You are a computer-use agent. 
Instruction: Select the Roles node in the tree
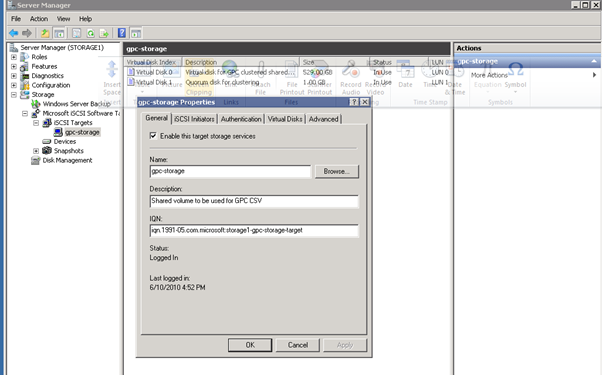point(39,57)
